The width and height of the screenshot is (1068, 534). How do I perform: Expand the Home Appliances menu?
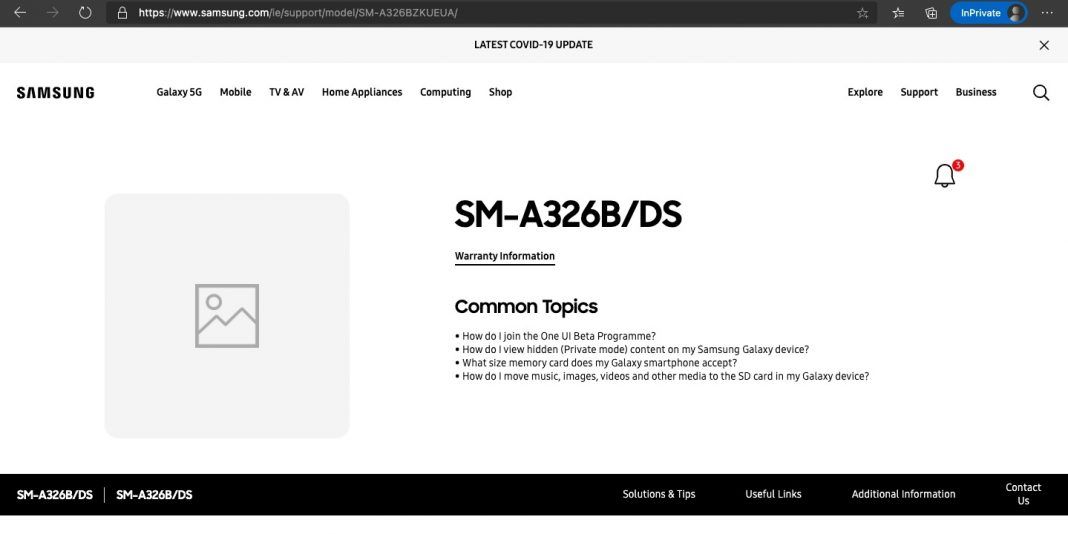point(361,92)
